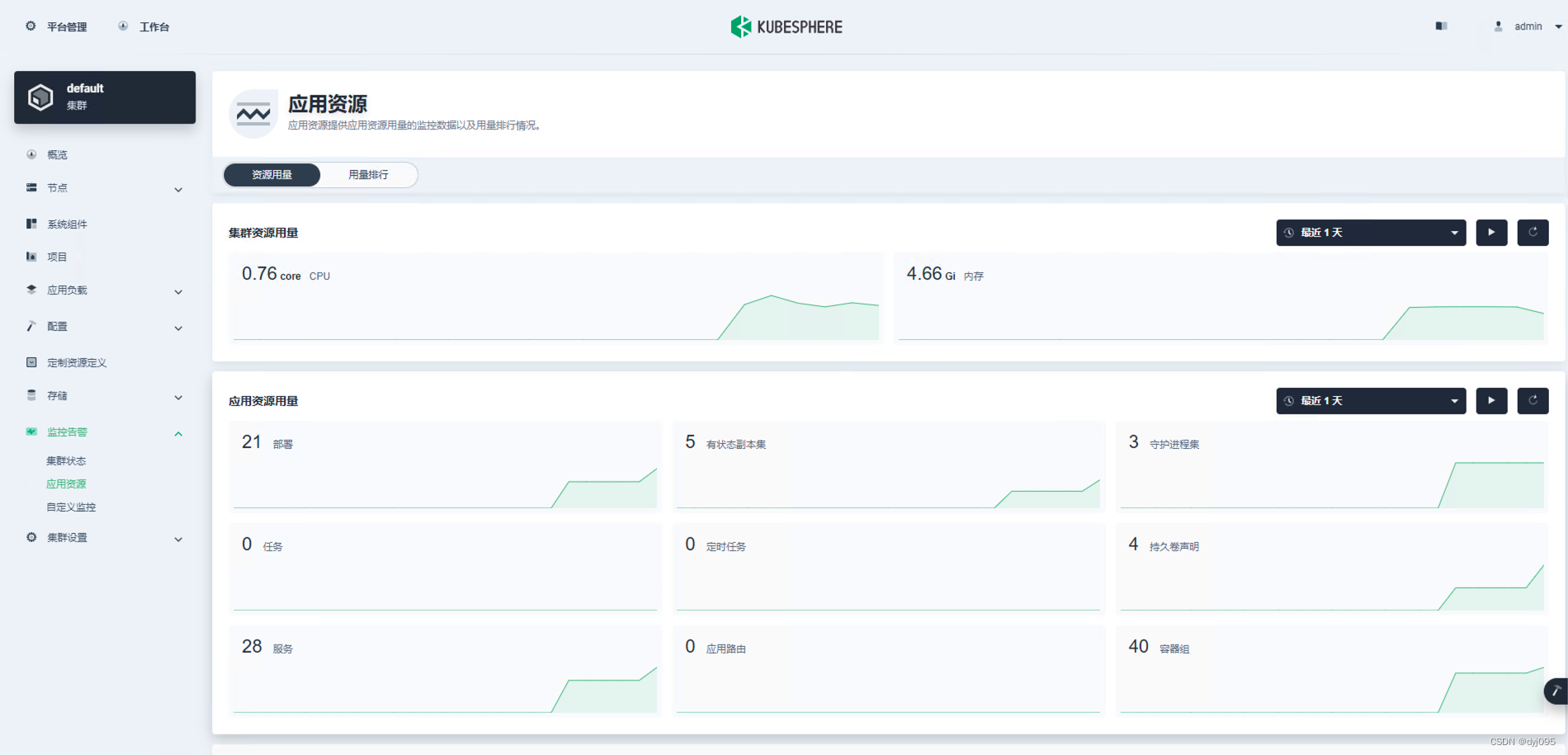Open the 40 容器组 pods card
Viewport: 1568px width, 755px height.
[1332, 671]
